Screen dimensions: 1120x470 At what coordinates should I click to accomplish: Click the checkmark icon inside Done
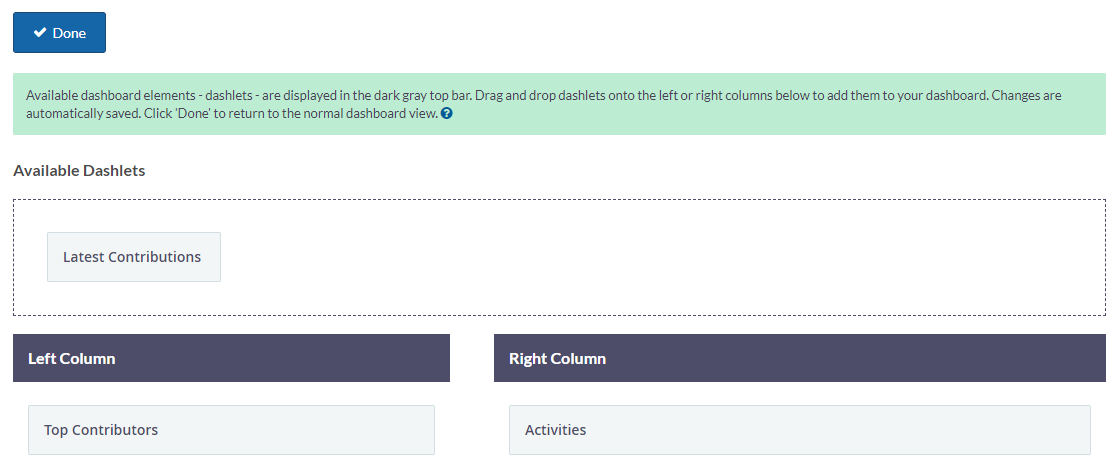[x=40, y=33]
